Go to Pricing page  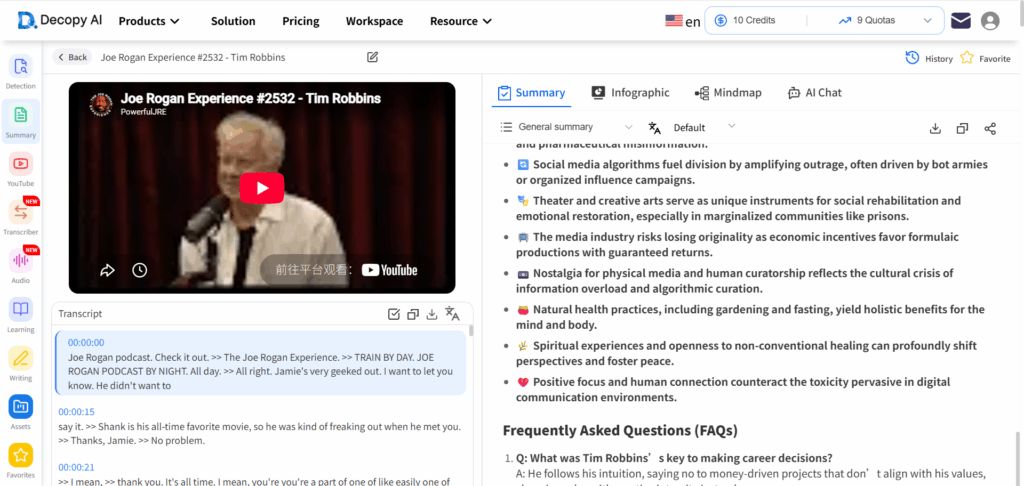click(300, 21)
